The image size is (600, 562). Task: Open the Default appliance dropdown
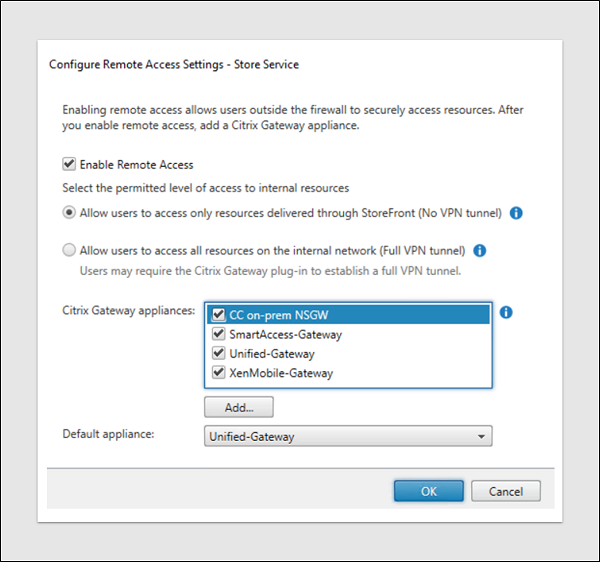(x=347, y=436)
